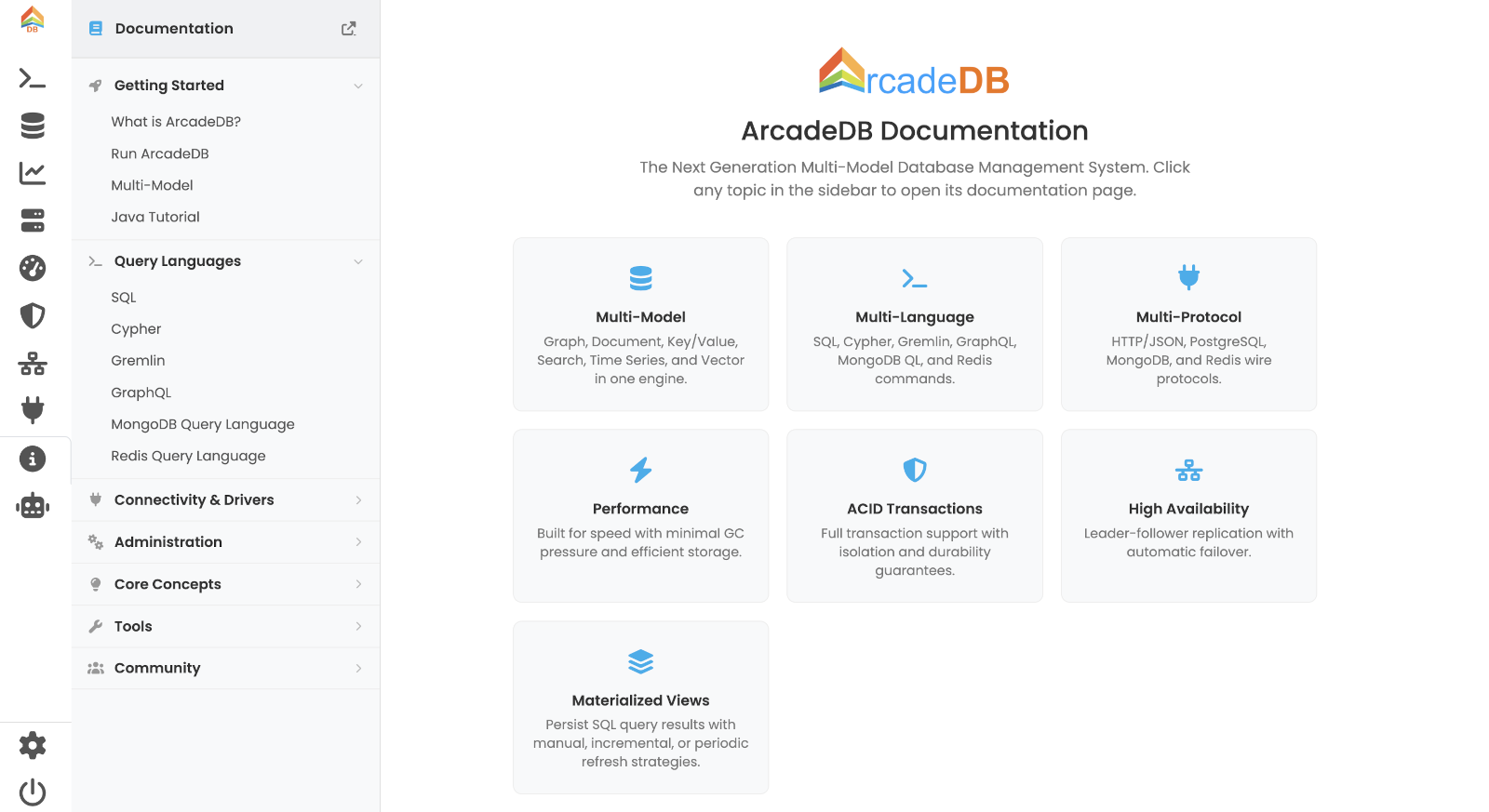Click the Materialized Views card title
The image size is (1489, 812).
click(641, 700)
